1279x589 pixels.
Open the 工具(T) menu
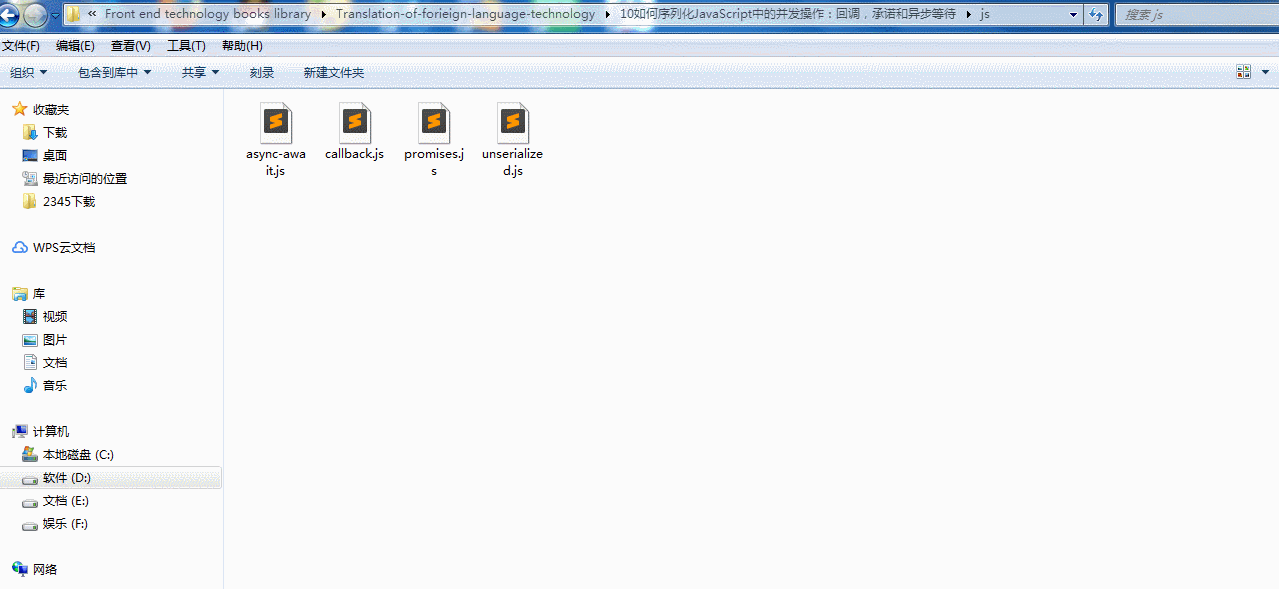(x=186, y=46)
